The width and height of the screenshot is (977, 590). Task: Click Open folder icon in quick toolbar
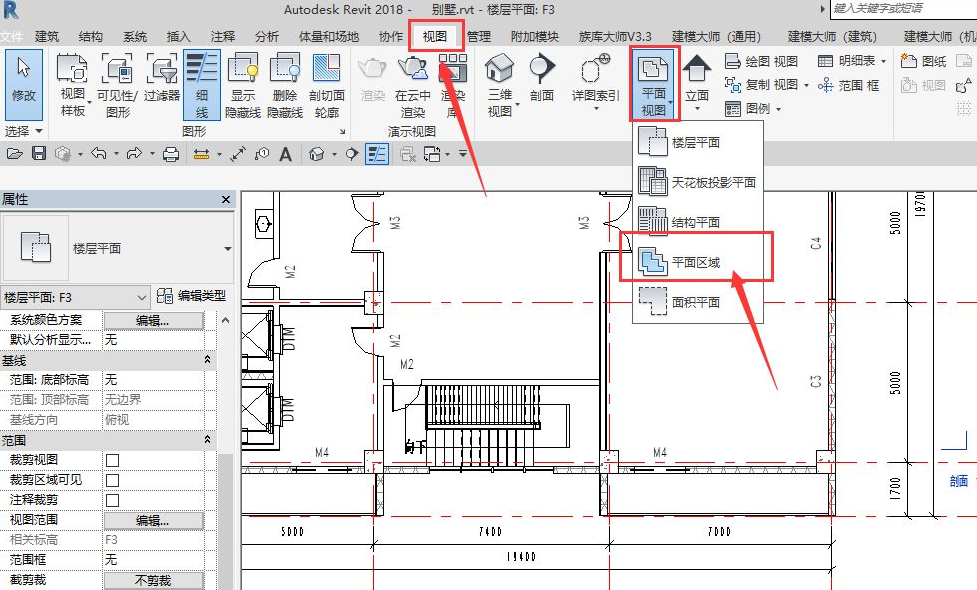[15, 153]
